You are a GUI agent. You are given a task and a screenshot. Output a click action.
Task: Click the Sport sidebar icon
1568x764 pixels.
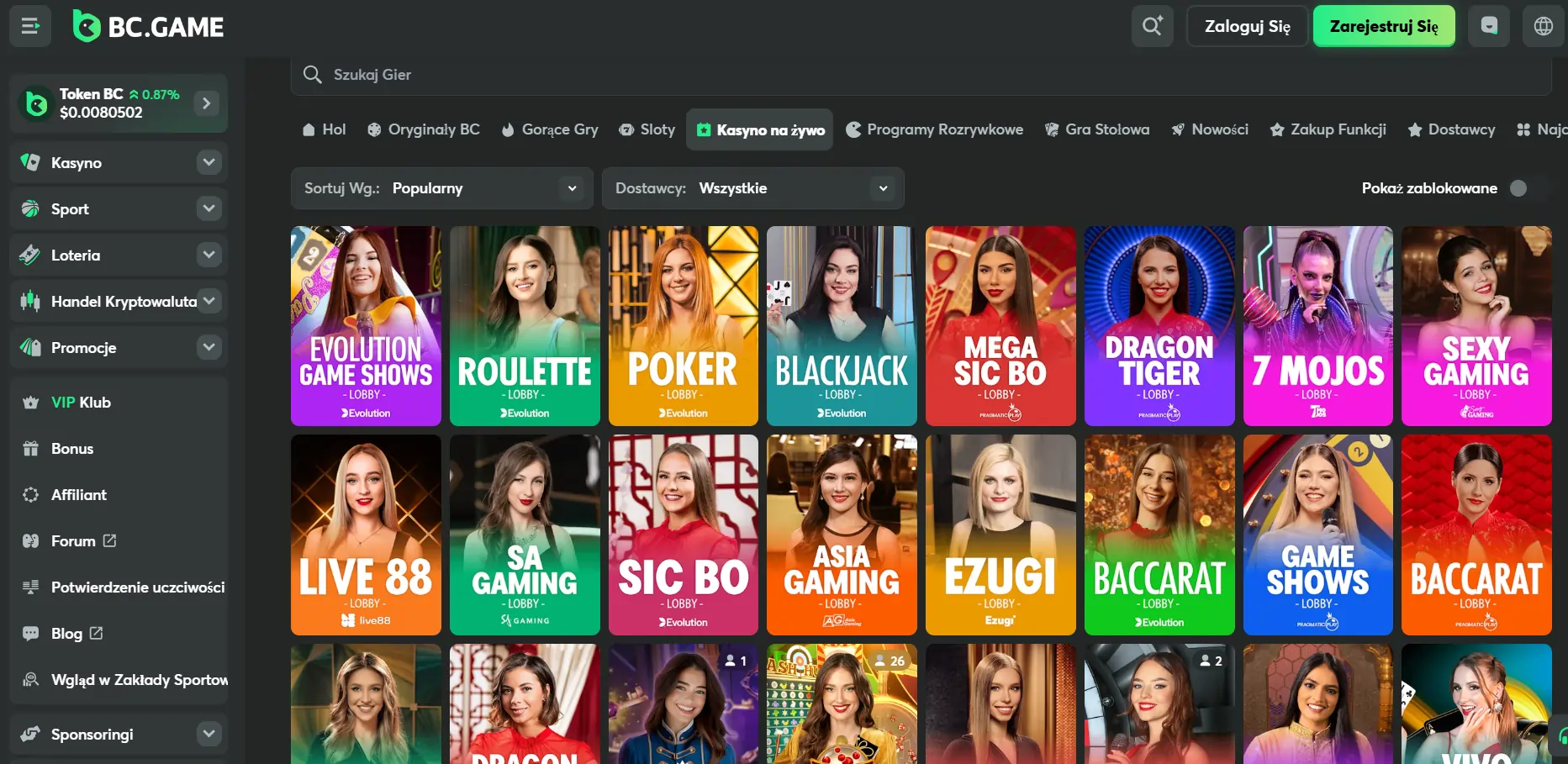(30, 208)
